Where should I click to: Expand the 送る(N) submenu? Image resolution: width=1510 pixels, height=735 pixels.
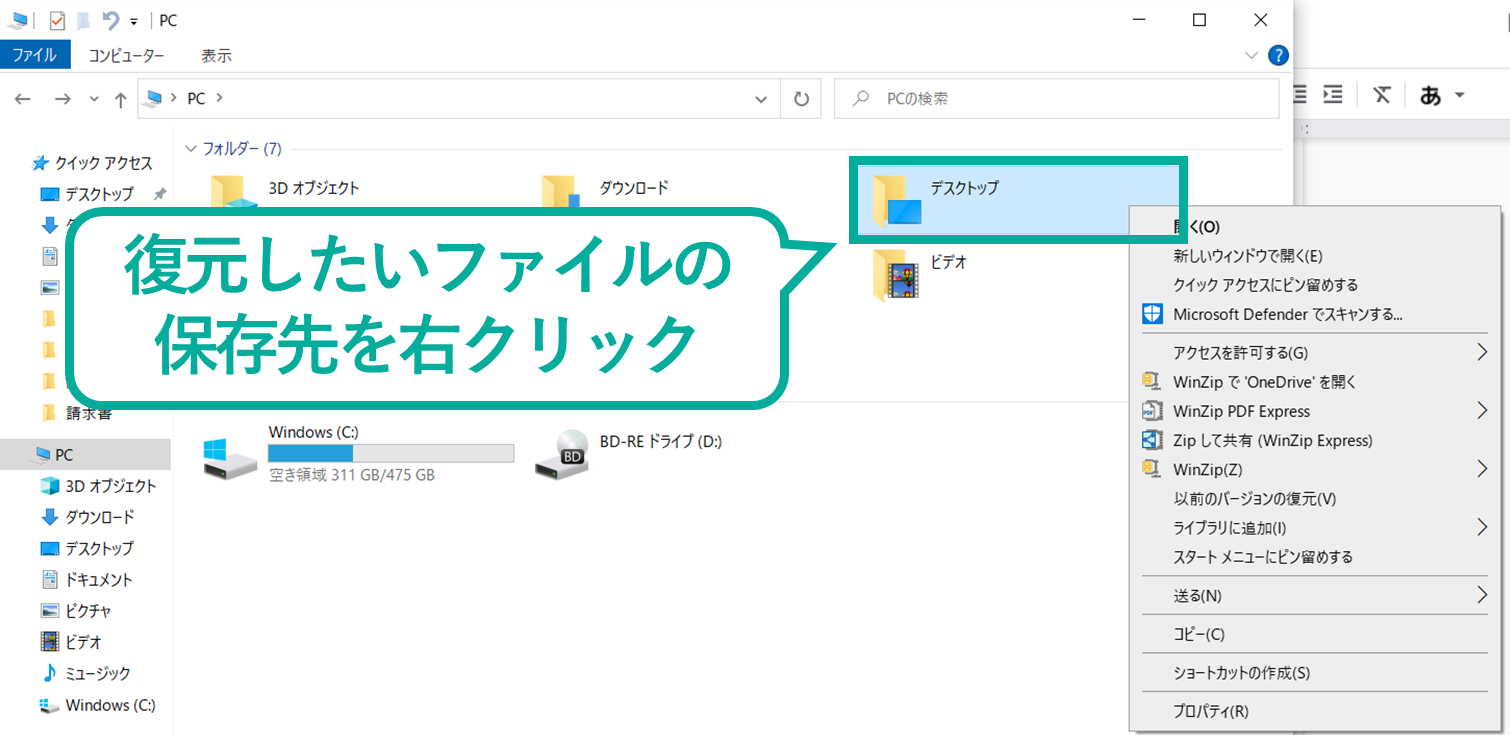(x=1250, y=595)
